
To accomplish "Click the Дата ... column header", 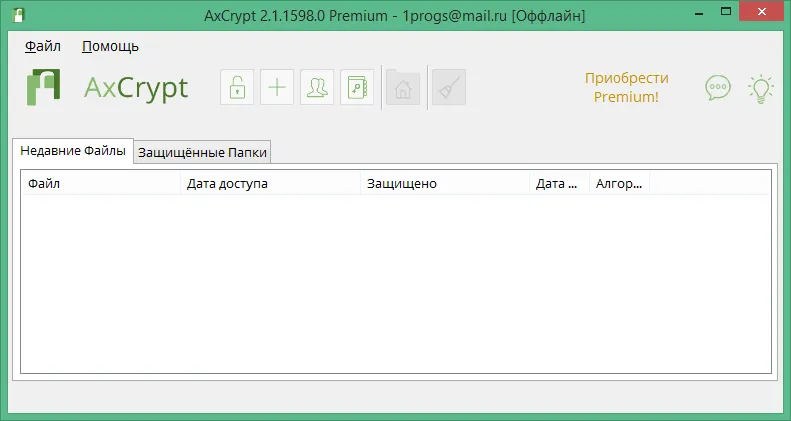I will pyautogui.click(x=559, y=184).
